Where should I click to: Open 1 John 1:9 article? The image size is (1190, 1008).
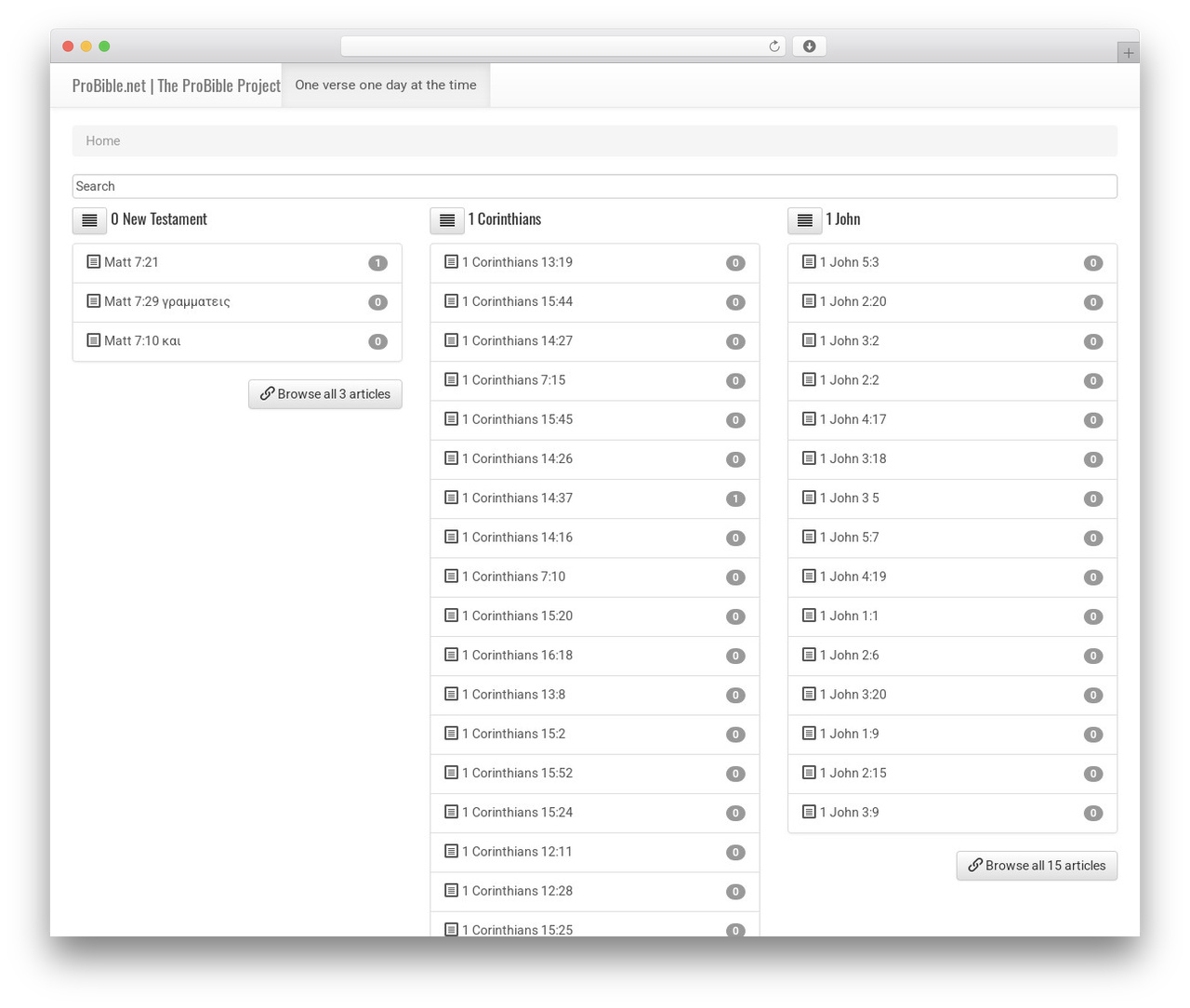[953, 734]
